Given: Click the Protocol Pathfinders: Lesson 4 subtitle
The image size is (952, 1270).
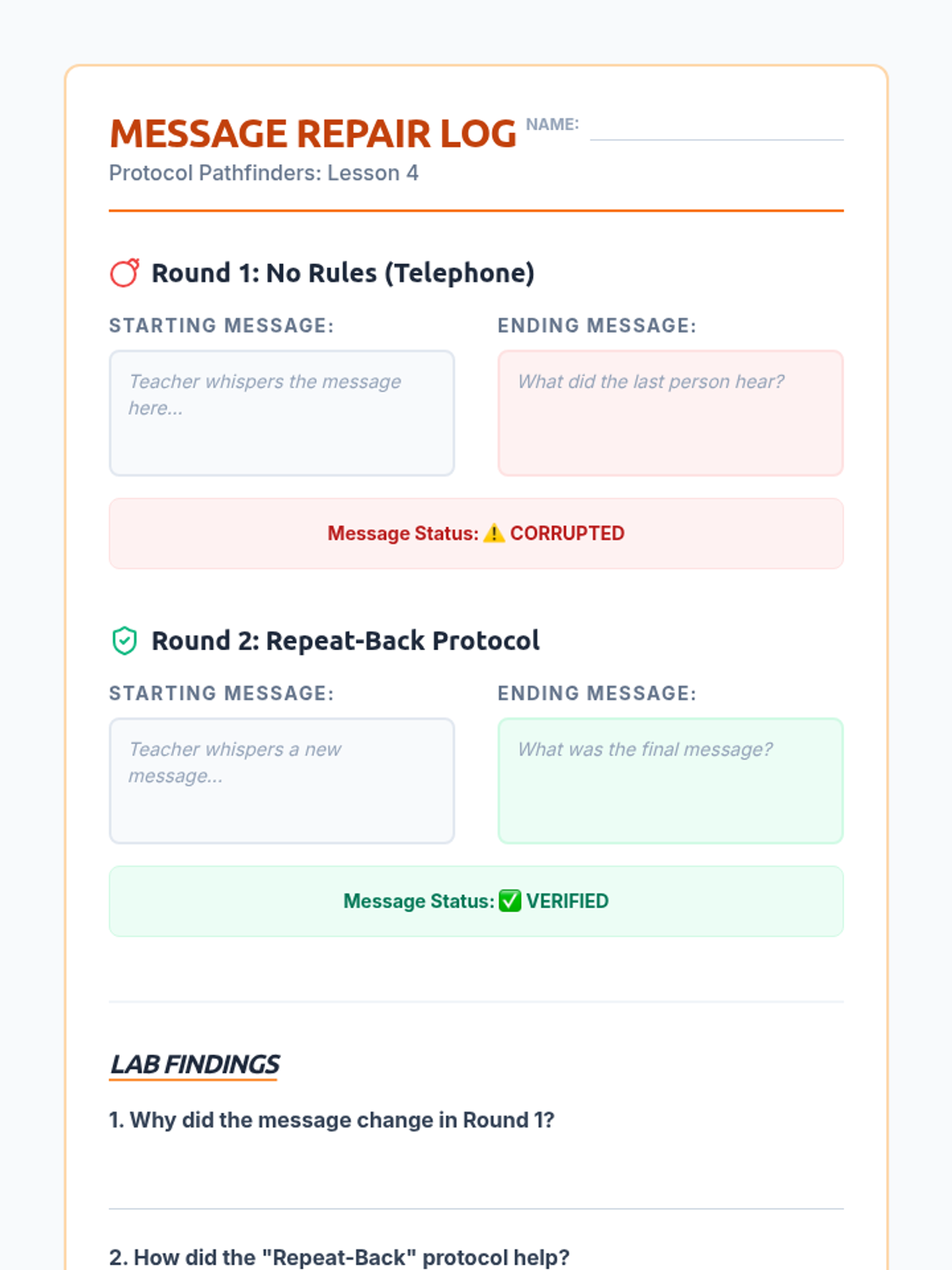Looking at the screenshot, I should pos(263,173).
